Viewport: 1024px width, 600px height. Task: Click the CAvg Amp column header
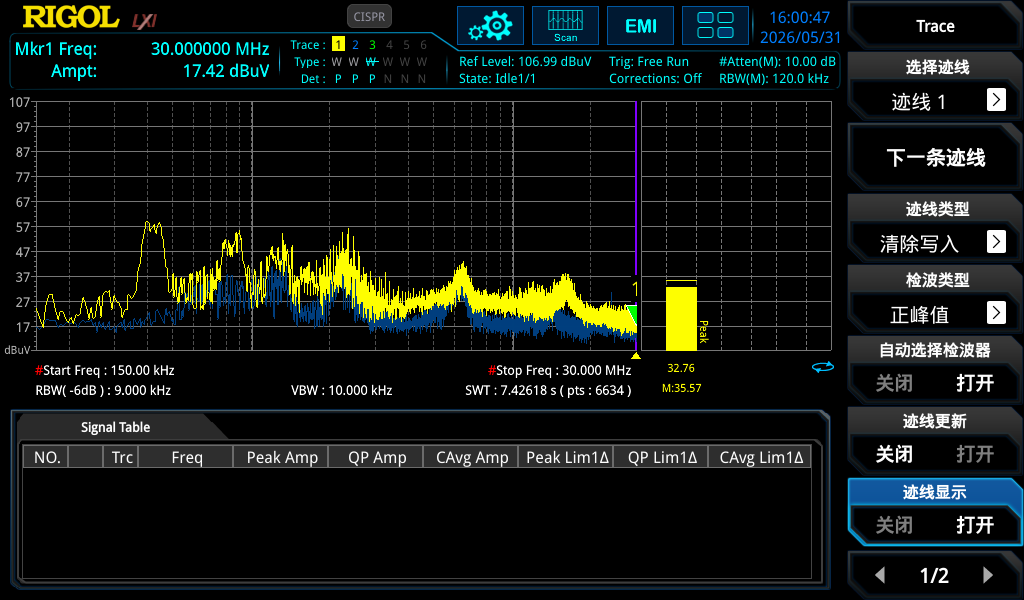pos(472,457)
